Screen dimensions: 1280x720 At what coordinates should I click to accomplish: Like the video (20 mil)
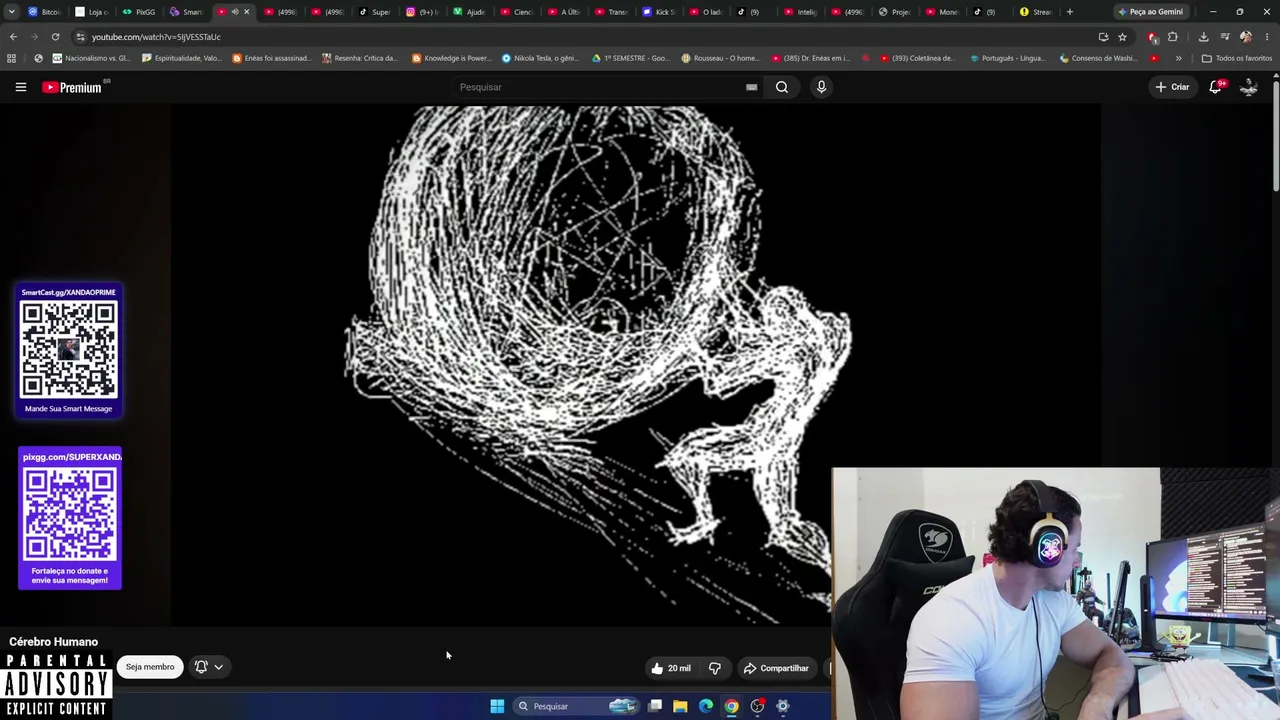pos(670,668)
